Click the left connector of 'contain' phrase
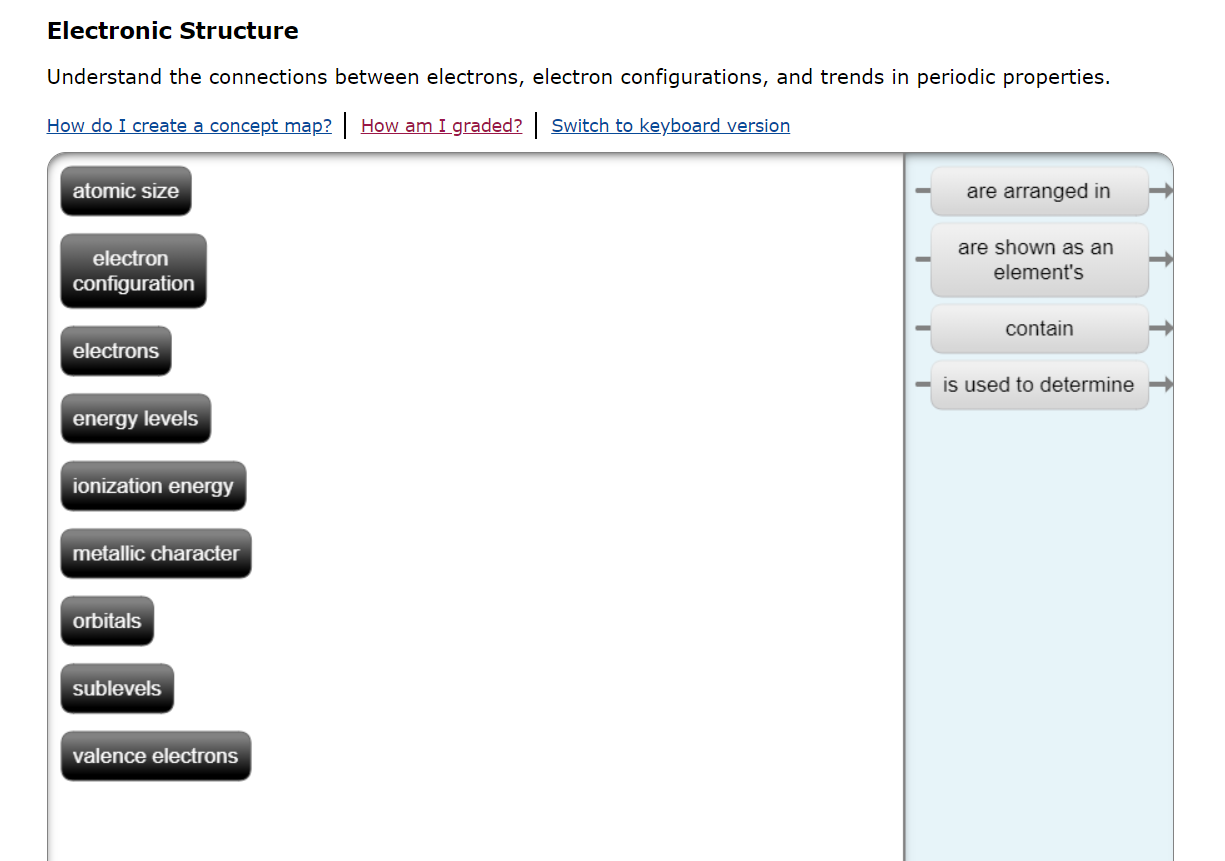Image resolution: width=1225 pixels, height=861 pixels. [x=920, y=328]
